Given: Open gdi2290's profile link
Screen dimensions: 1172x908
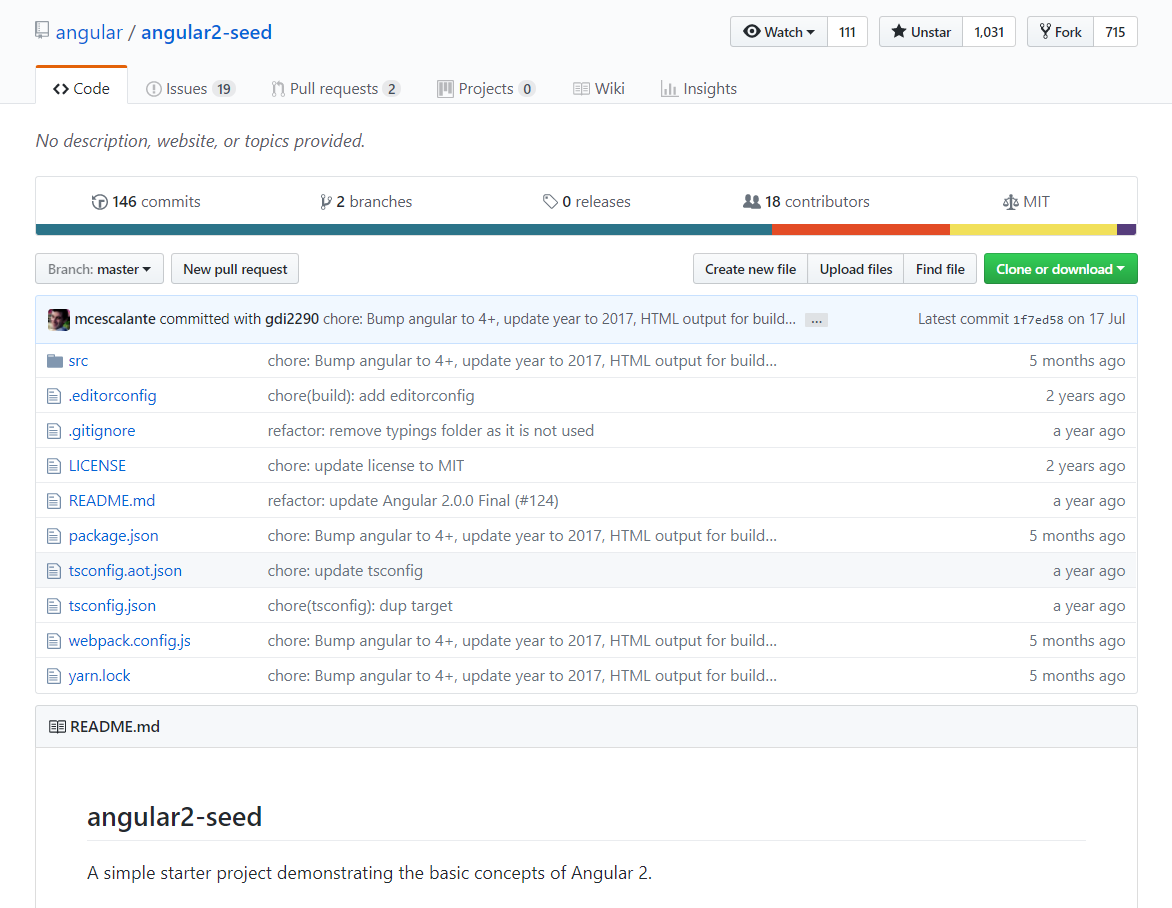Looking at the screenshot, I should tap(292, 319).
